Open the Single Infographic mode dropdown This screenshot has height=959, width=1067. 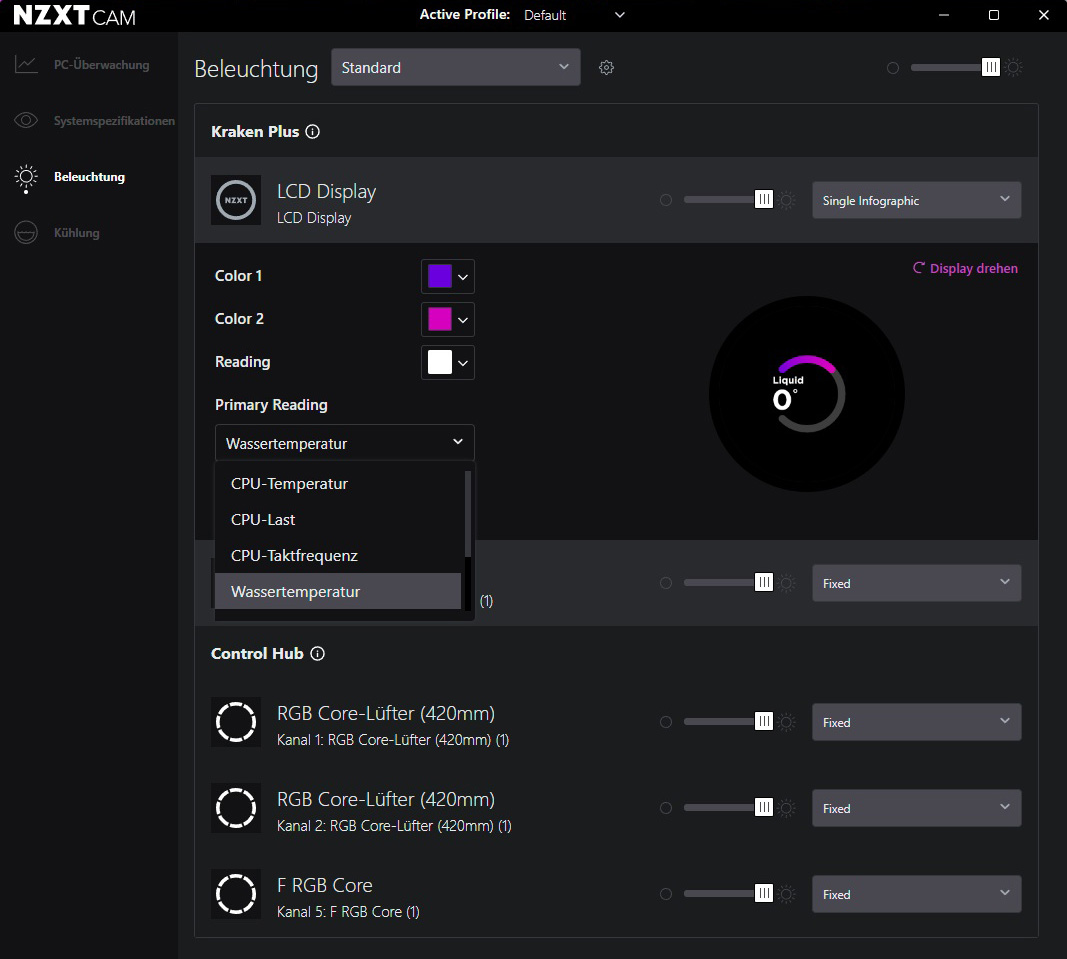tap(917, 200)
